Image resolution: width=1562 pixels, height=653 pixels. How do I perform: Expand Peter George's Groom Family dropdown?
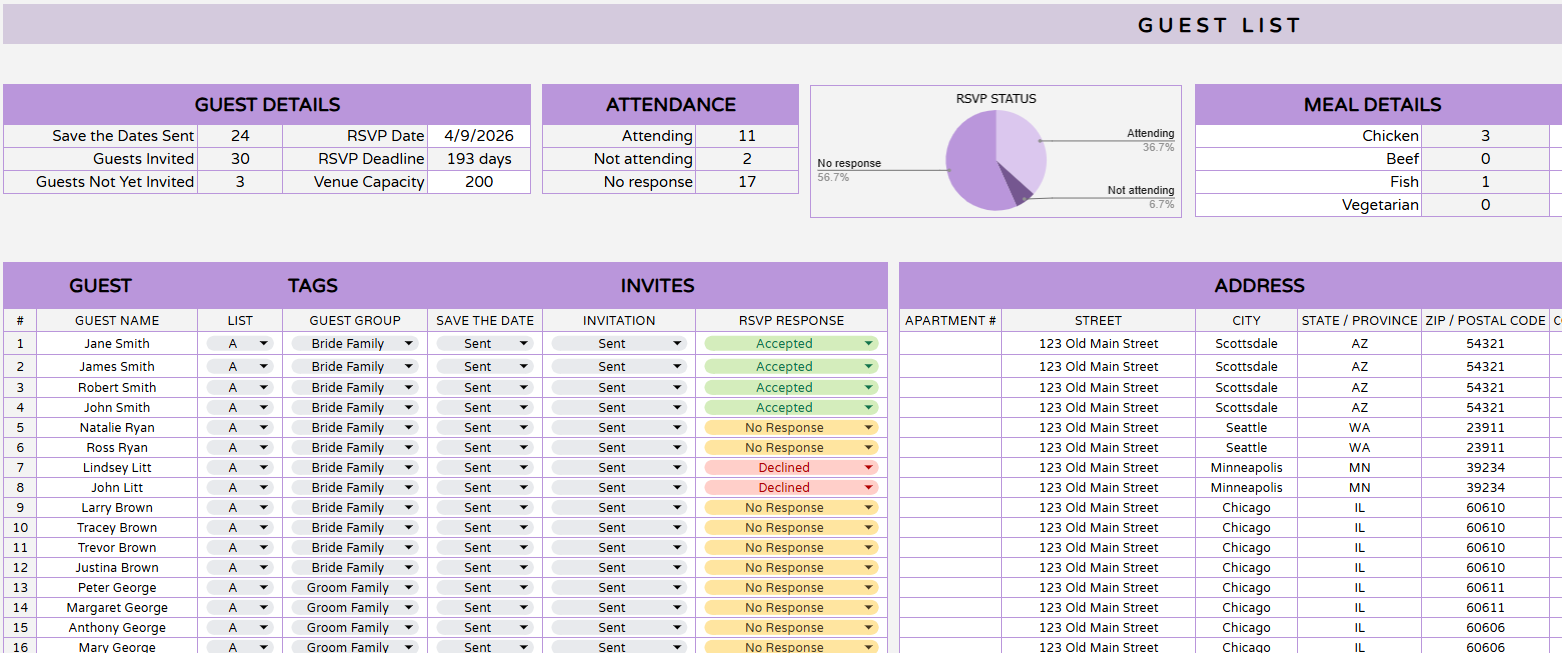coord(408,588)
